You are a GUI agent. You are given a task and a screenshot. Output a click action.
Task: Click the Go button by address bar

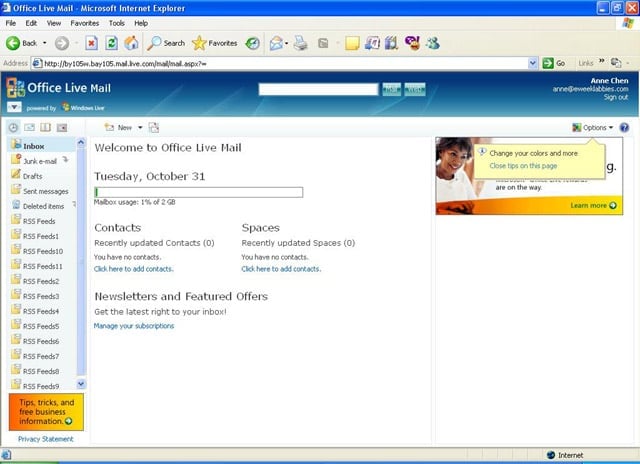click(554, 63)
